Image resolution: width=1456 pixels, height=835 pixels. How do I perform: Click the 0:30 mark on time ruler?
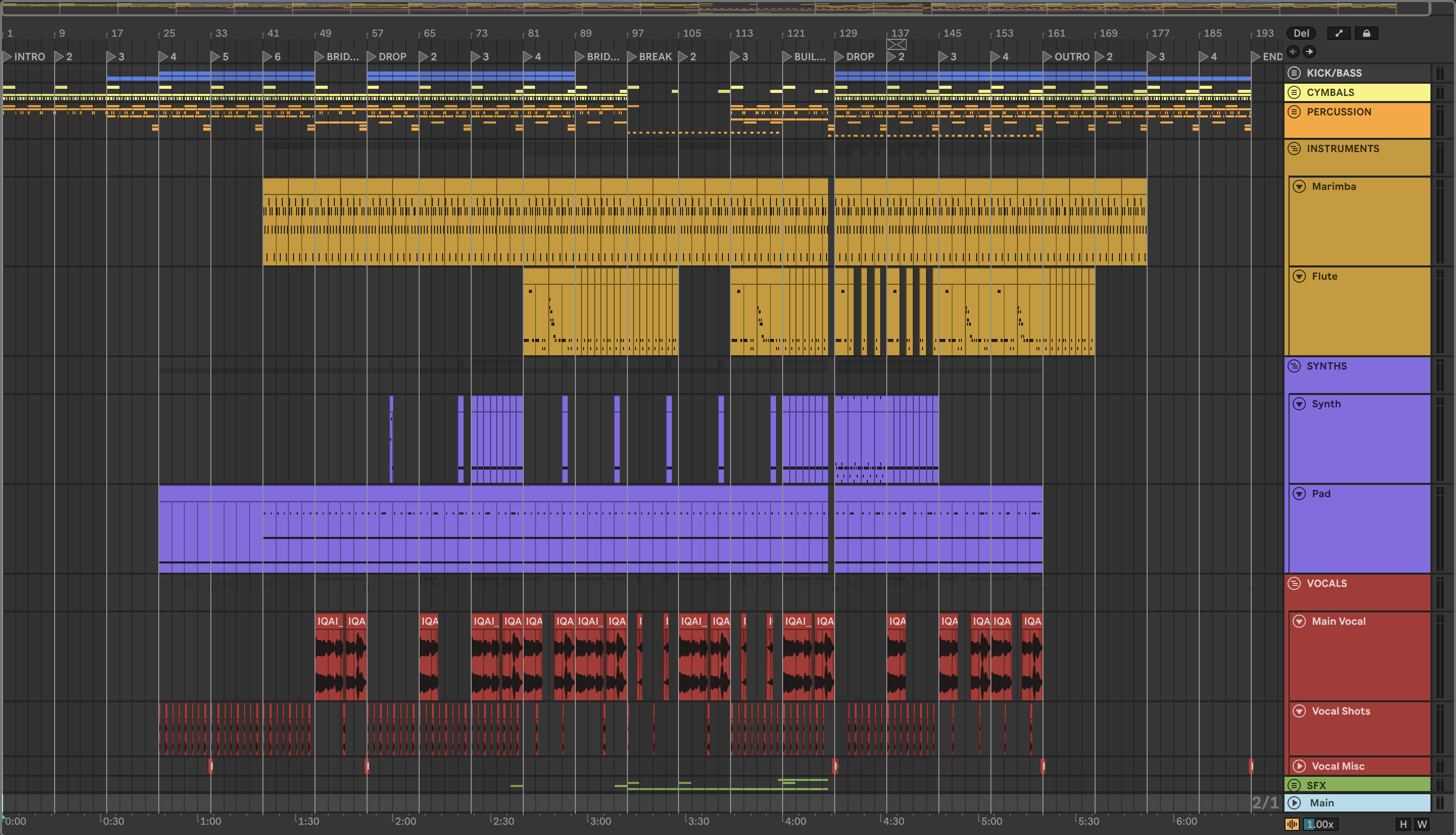click(x=113, y=821)
